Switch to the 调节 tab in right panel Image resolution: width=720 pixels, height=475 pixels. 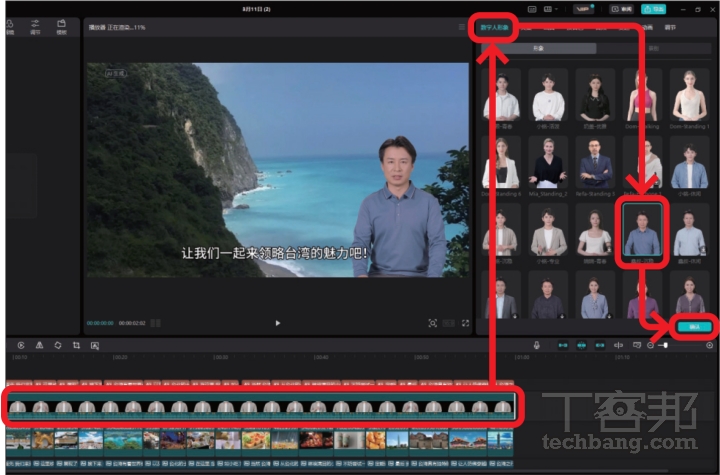coord(670,28)
